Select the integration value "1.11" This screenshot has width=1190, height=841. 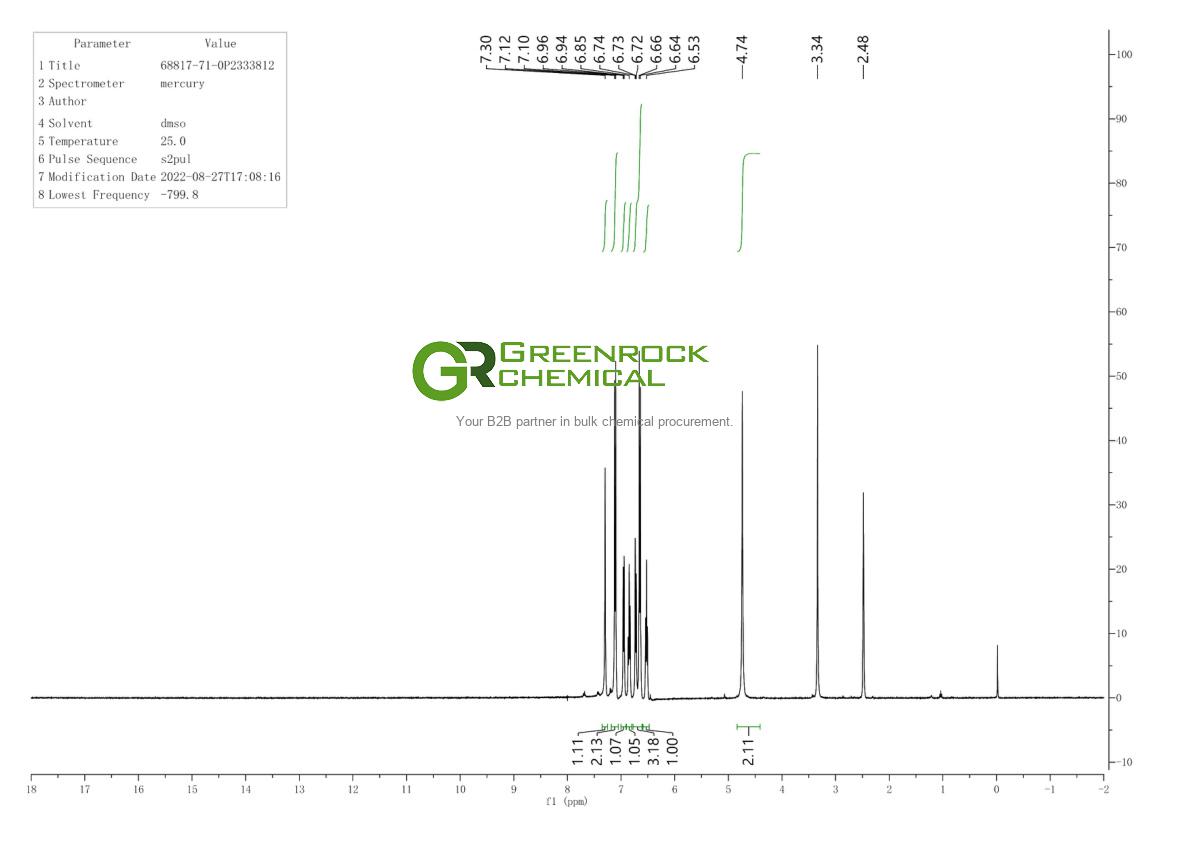click(x=578, y=751)
